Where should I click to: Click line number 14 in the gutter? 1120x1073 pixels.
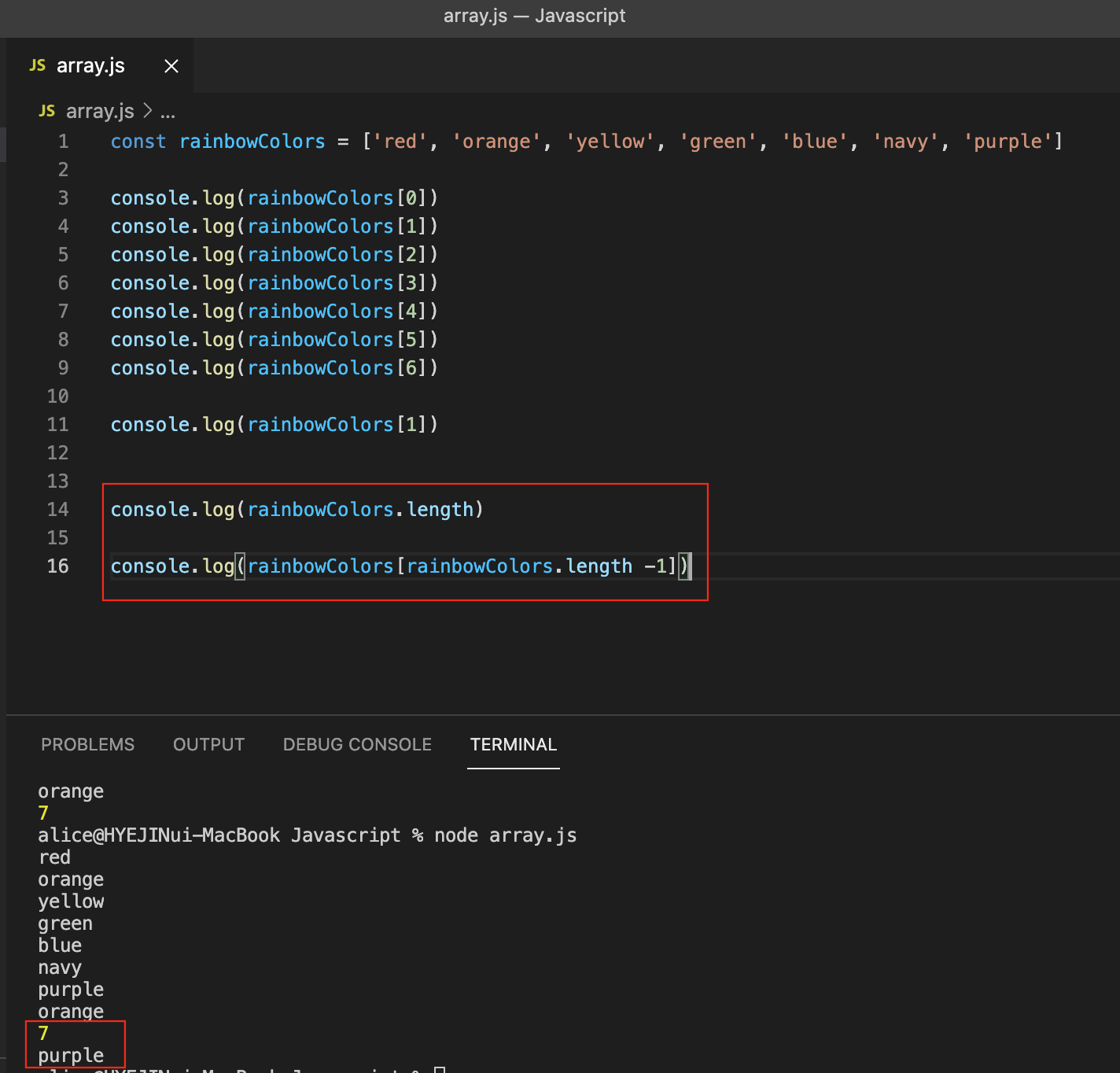58,510
